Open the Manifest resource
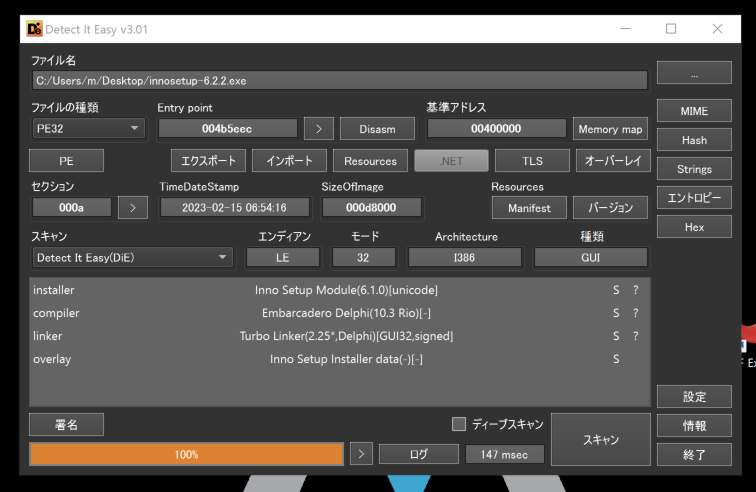Screen dimensions: 756x492 click(x=529, y=208)
